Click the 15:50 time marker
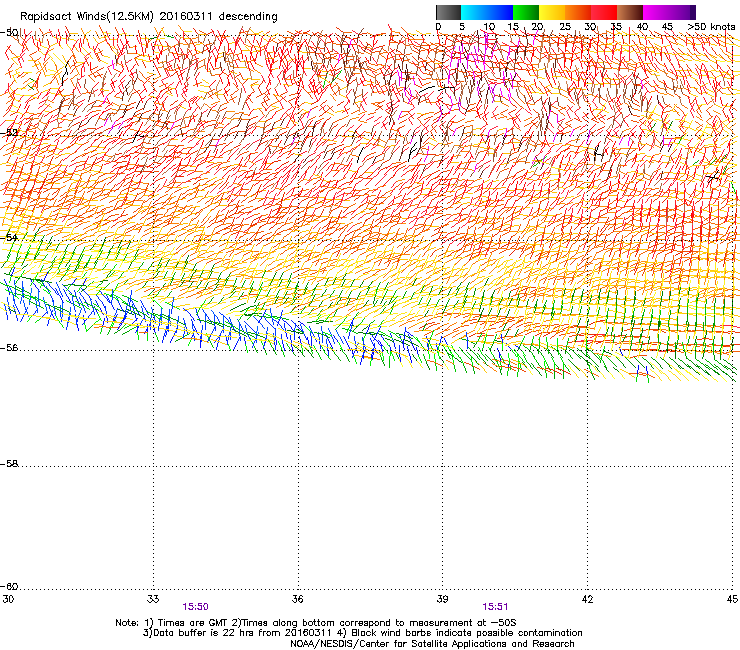This screenshot has height=650, width=740. [x=195, y=607]
